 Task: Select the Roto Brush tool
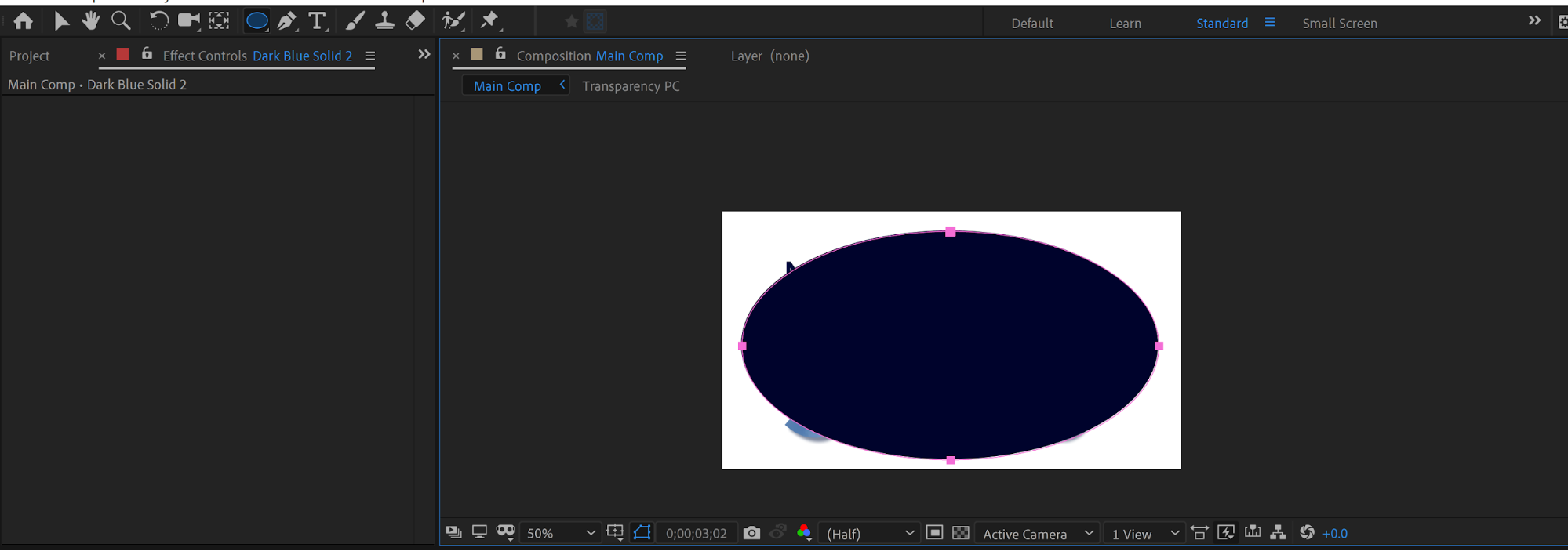(x=453, y=21)
